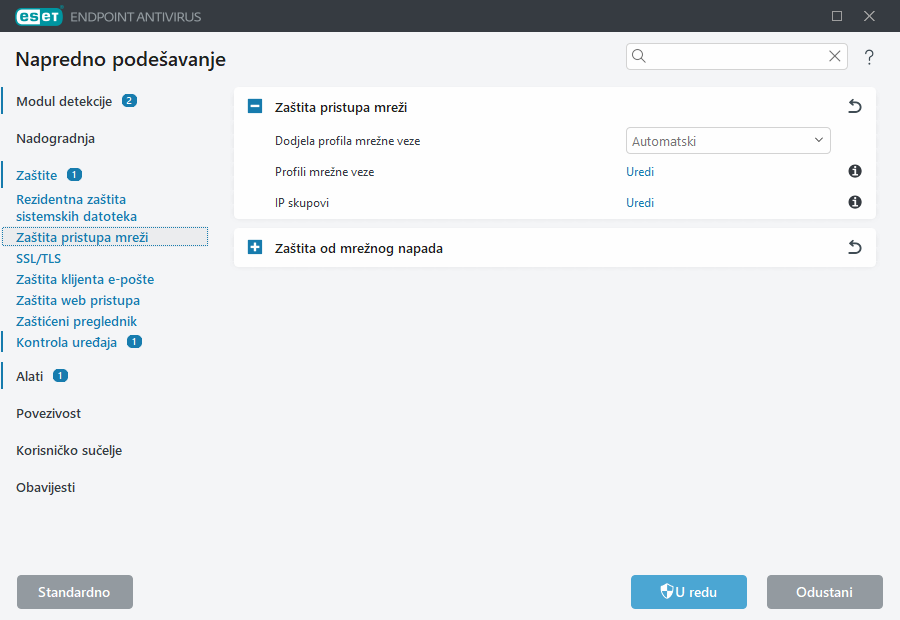
Task: Click the Standardno button
Action: (75, 592)
